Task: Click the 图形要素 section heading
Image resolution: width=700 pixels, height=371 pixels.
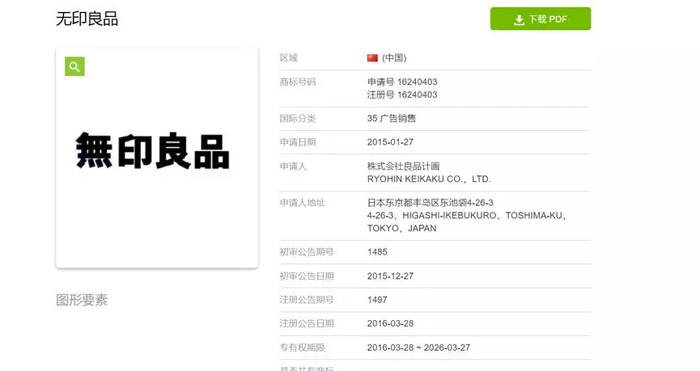Action: (82, 300)
